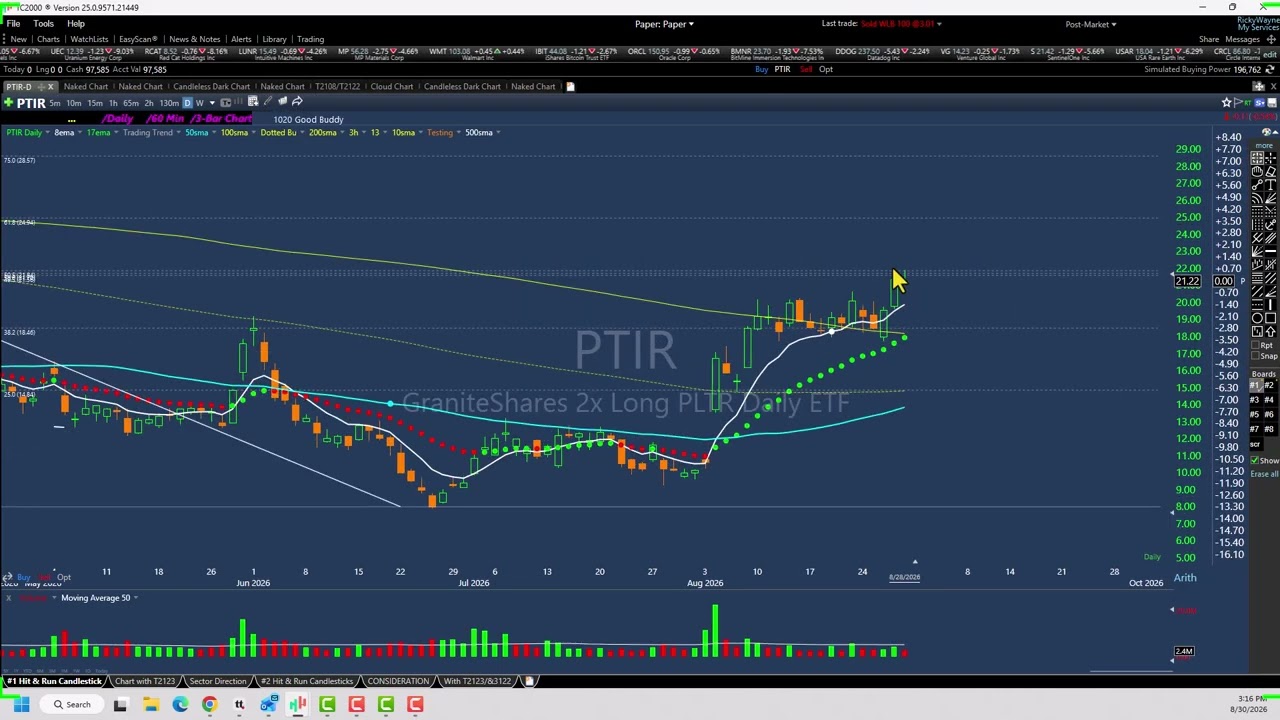
Task: Switch to the T2108/T2122 chart tab
Action: 336,86
